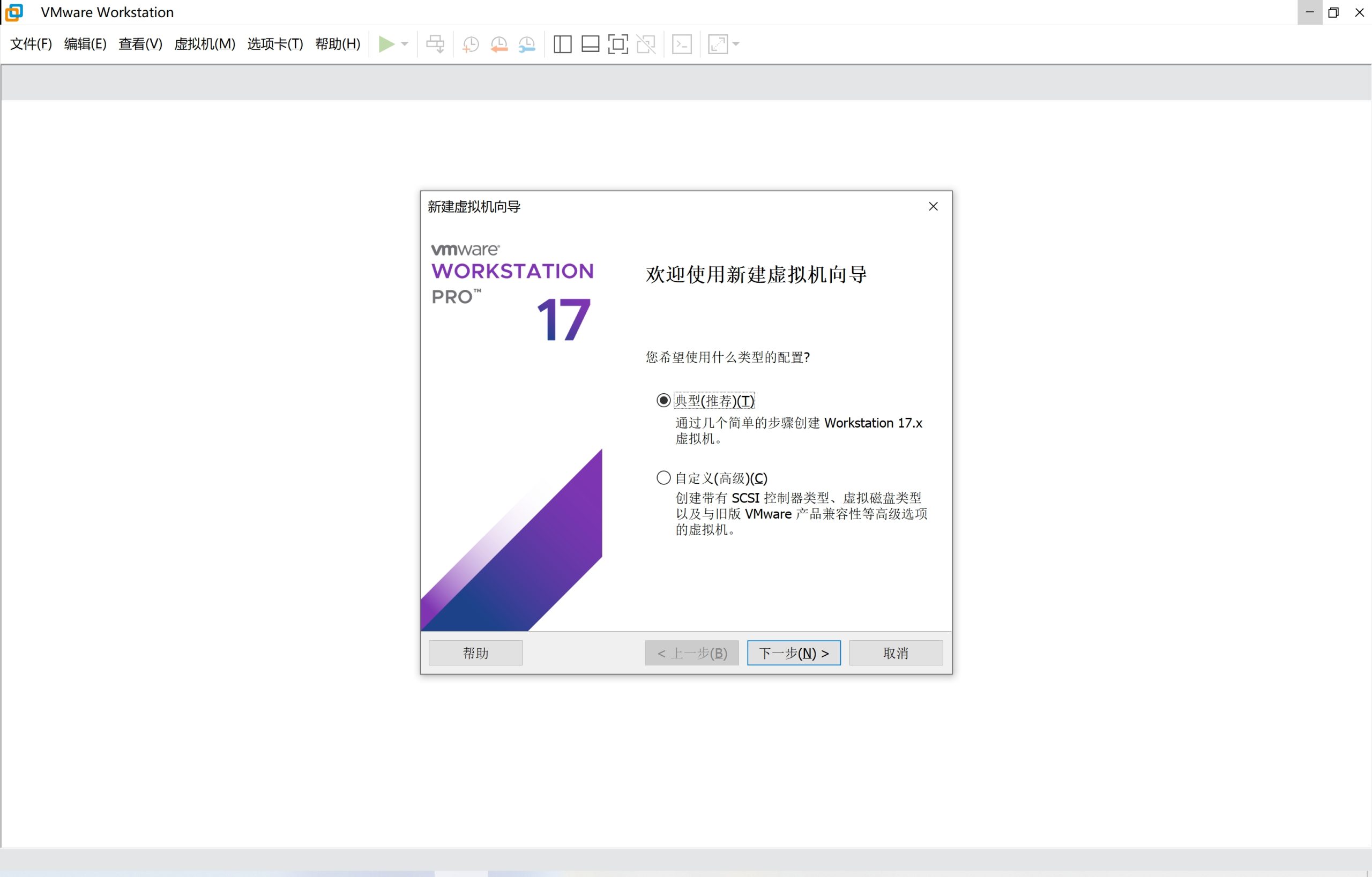Click the Revert to Snapshot icon
This screenshot has width=1372, height=877.
point(499,44)
